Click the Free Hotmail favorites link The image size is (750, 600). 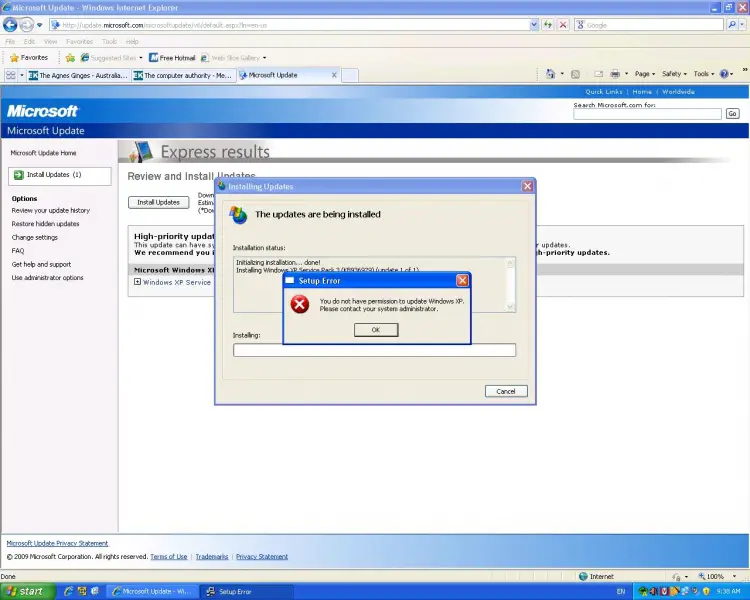pos(172,58)
